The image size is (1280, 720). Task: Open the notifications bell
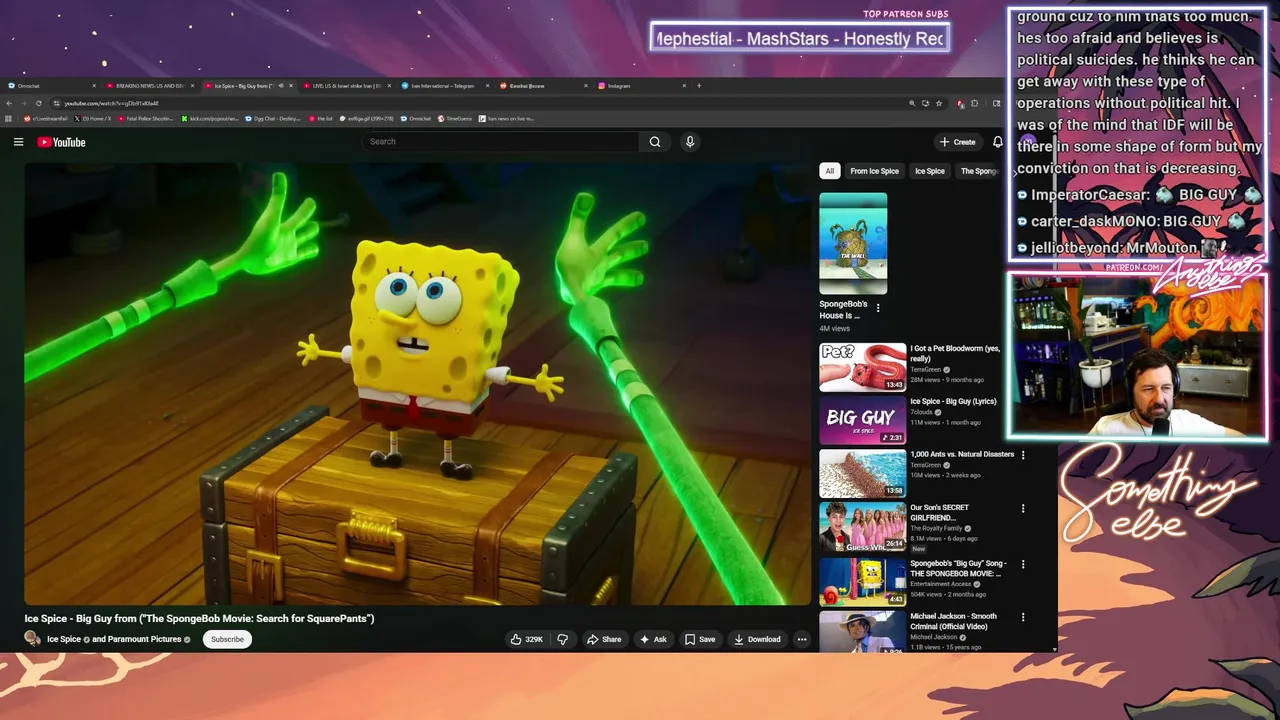point(997,142)
